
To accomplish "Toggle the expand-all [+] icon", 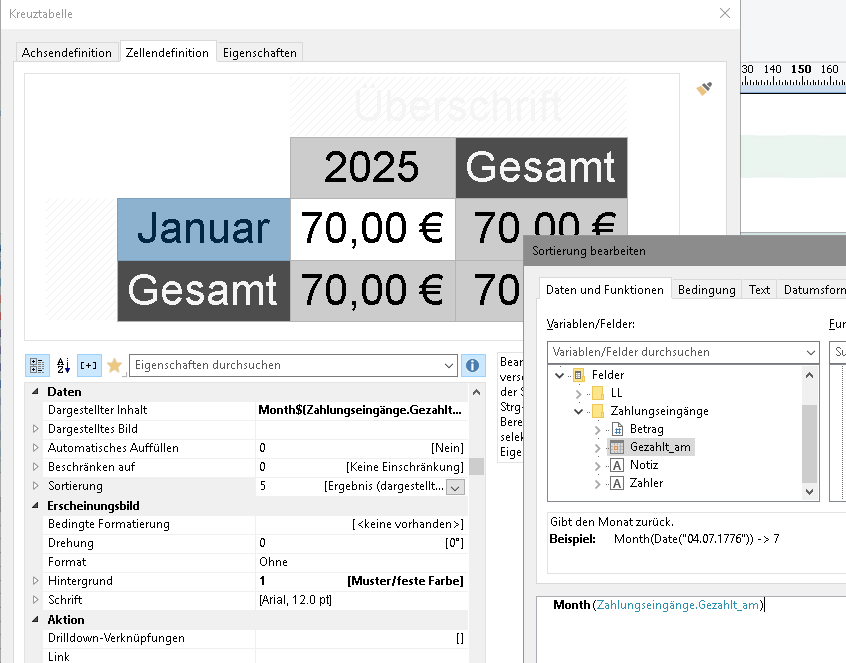I will pyautogui.click(x=89, y=365).
